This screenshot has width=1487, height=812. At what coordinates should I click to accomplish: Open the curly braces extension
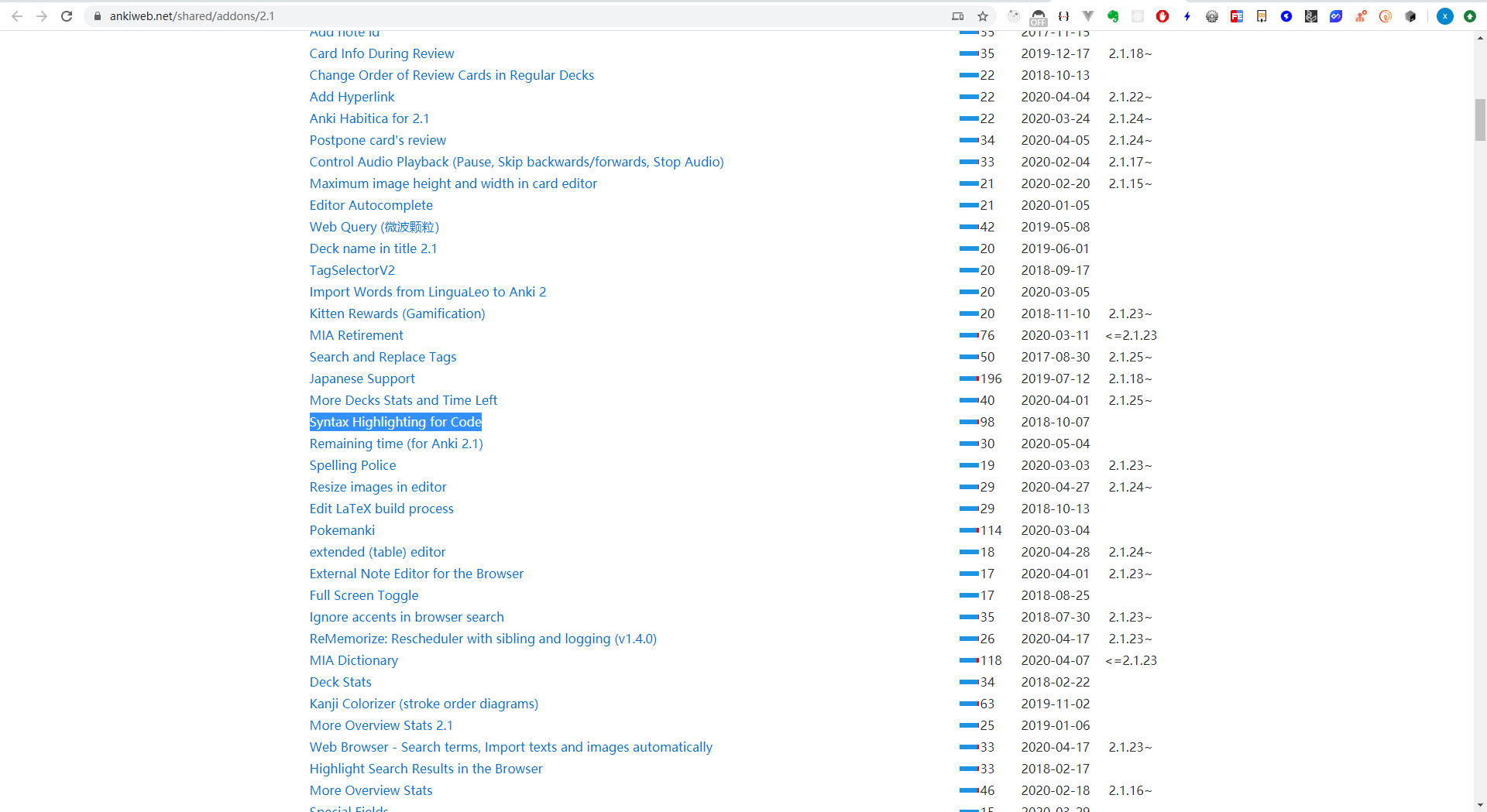point(1063,16)
